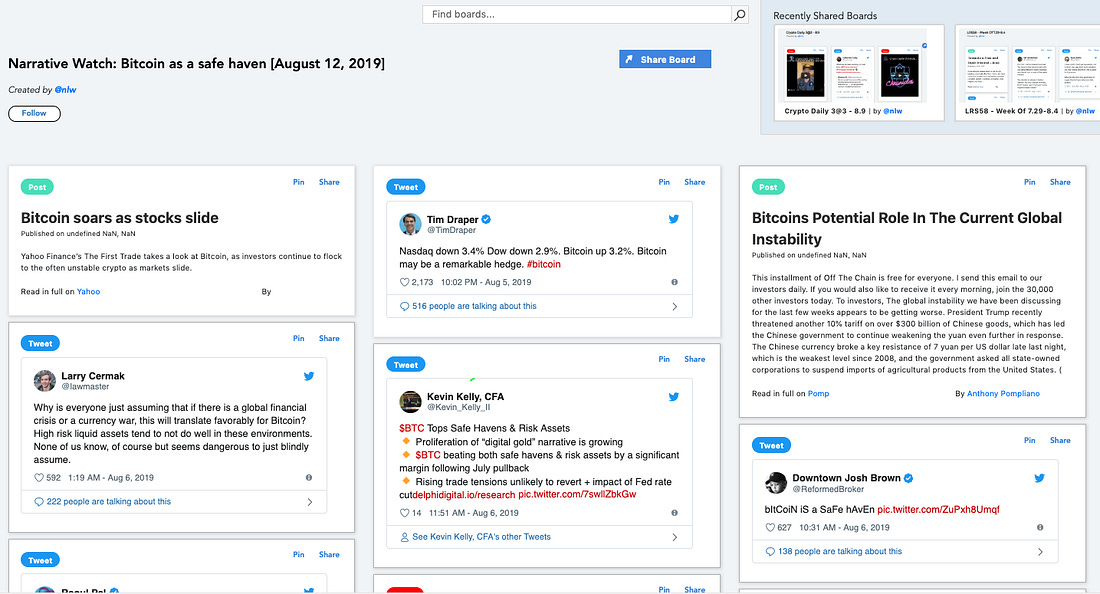Image resolution: width=1100 pixels, height=594 pixels.
Task: Expand See Kevin Kelly's other Tweets chevron
Action: point(675,537)
